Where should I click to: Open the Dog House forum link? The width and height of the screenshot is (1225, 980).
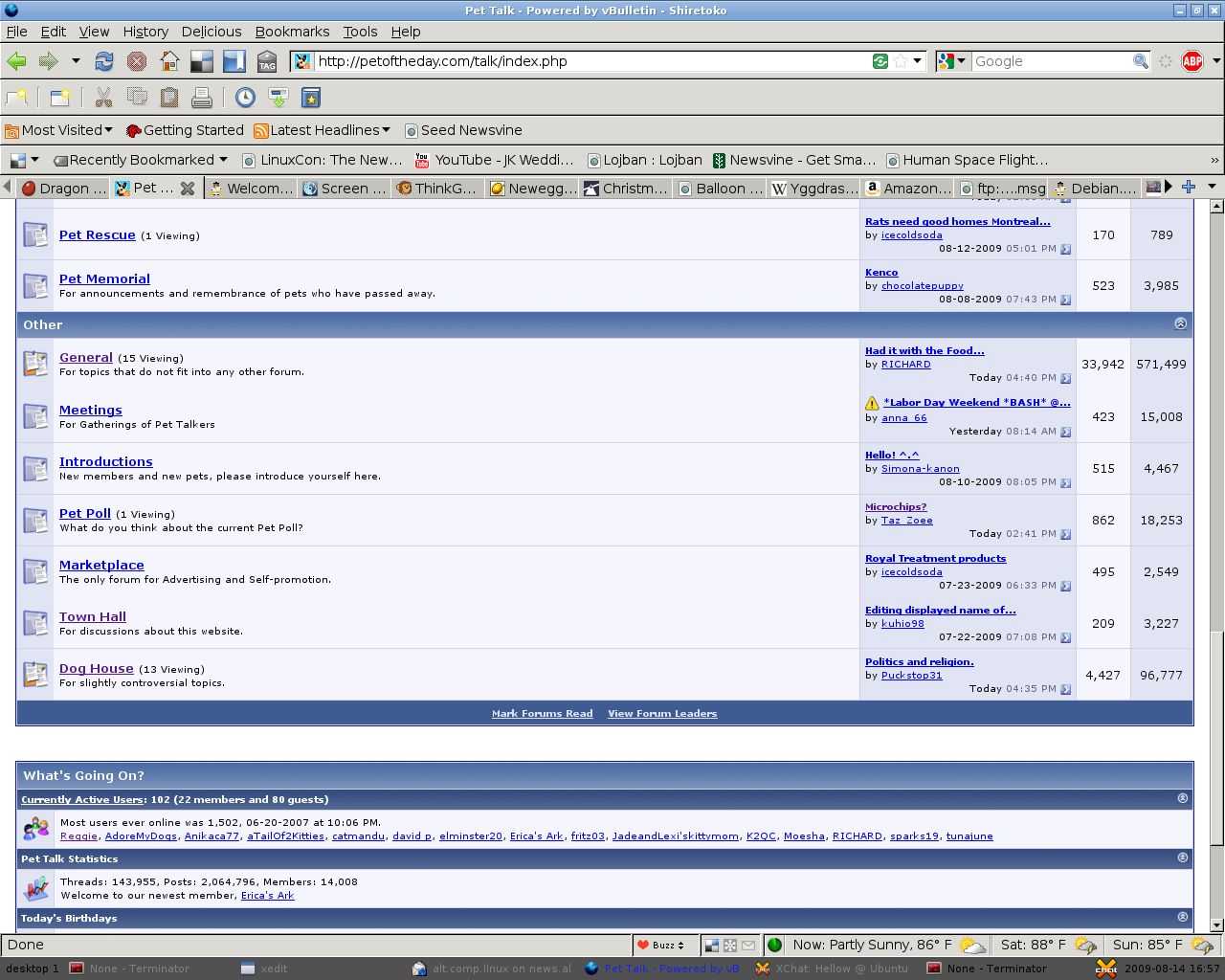(x=97, y=669)
